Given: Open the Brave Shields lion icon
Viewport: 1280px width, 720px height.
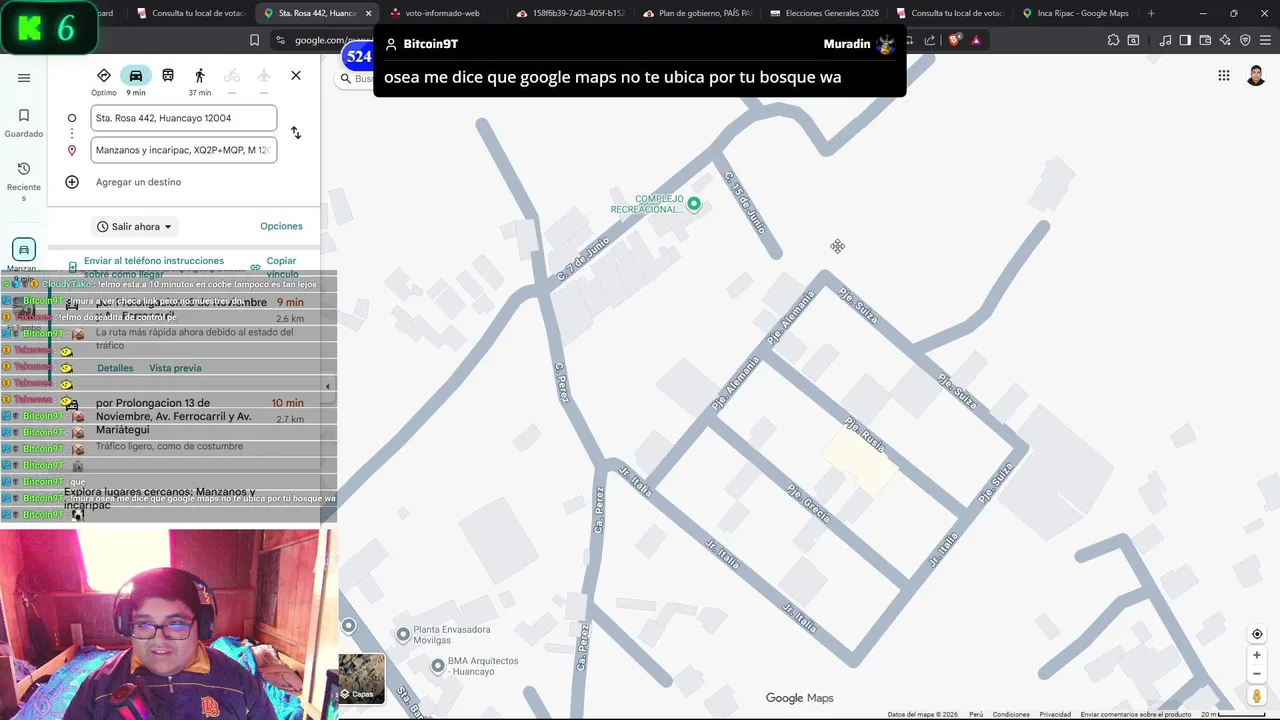Looking at the screenshot, I should pos(955,40).
